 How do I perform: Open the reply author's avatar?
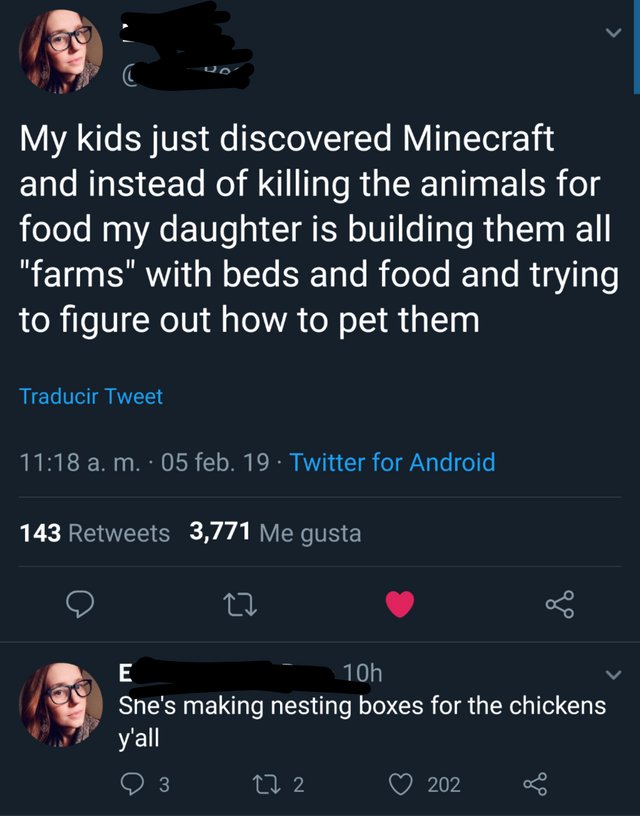click(61, 706)
